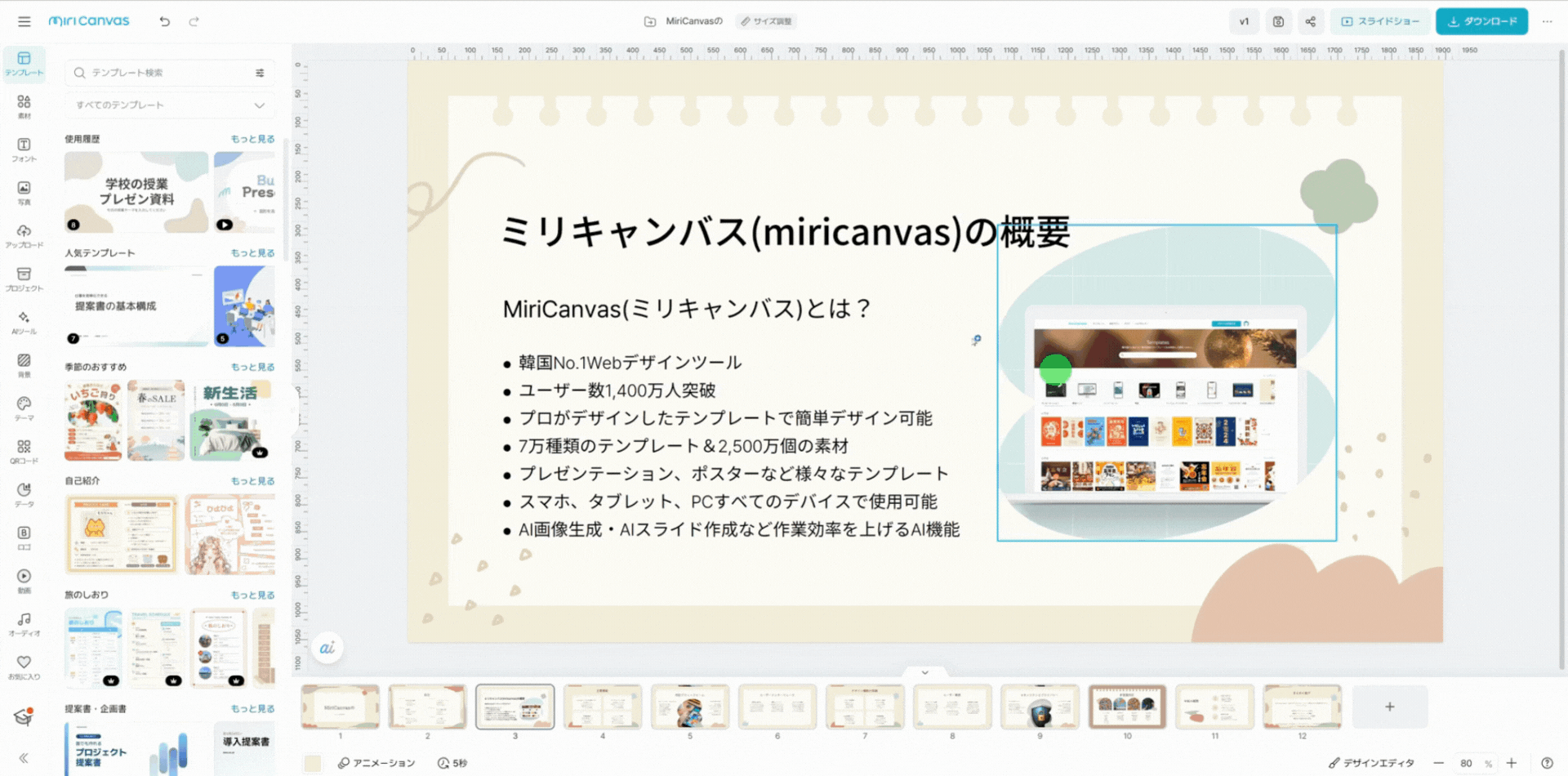Open the デザインエディタ design editor
Image resolution: width=1568 pixels, height=776 pixels.
tap(1371, 763)
